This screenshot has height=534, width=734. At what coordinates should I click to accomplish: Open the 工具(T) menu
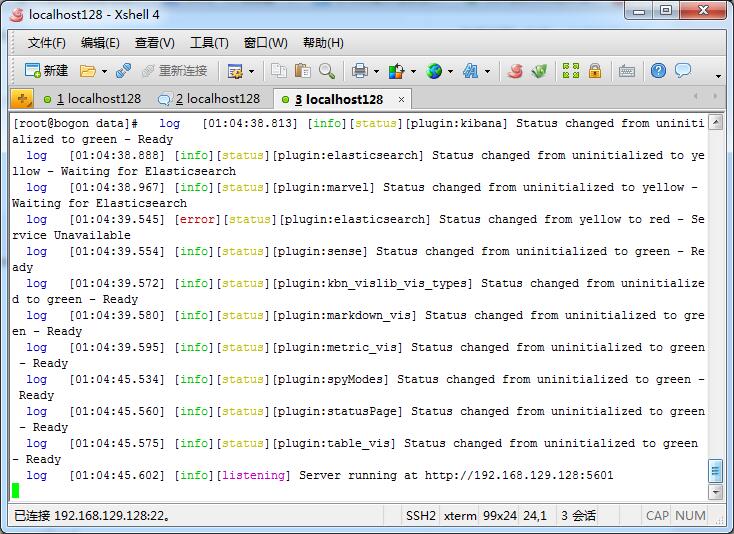click(x=209, y=43)
